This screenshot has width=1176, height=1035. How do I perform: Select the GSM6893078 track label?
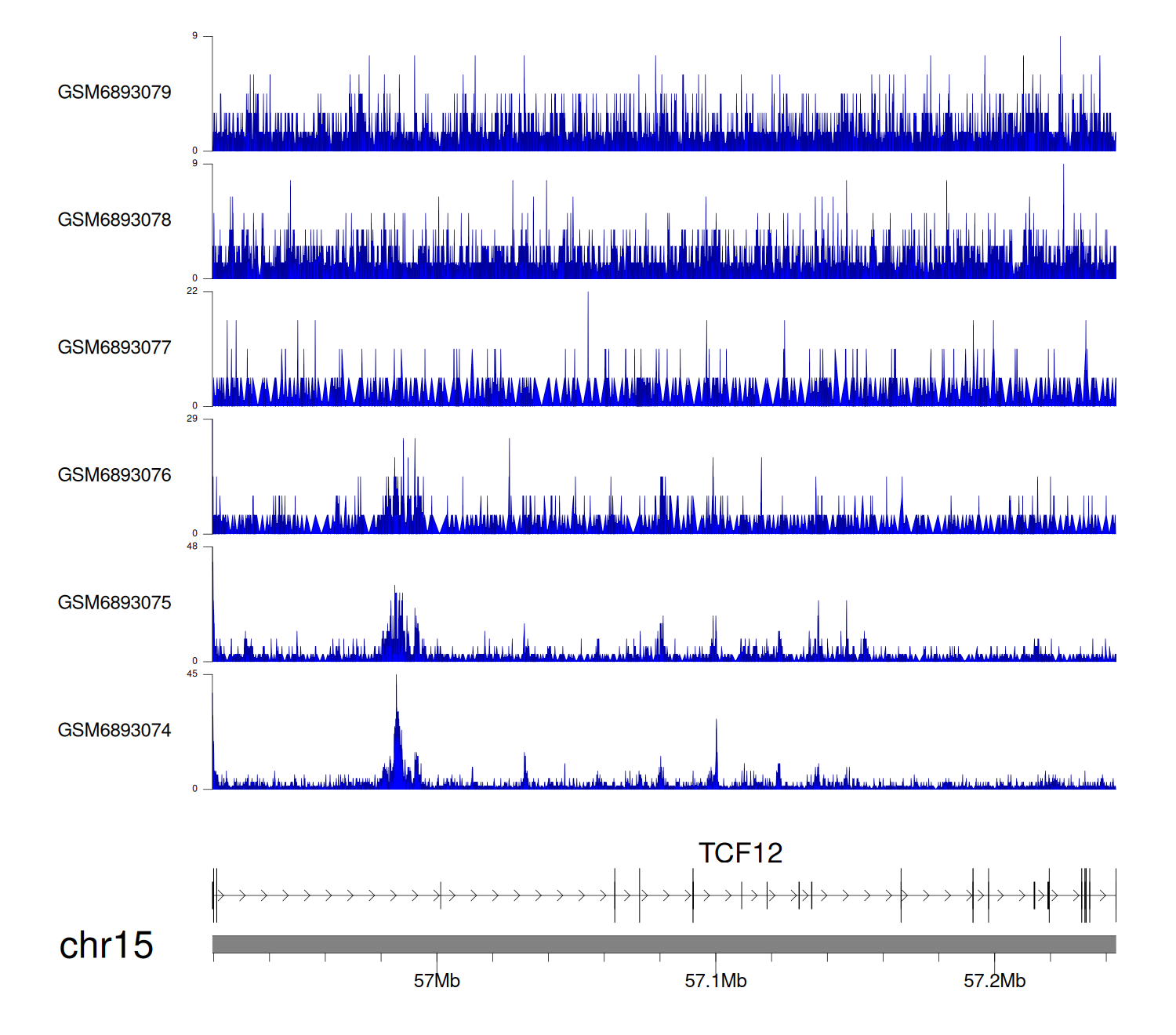pyautogui.click(x=114, y=220)
